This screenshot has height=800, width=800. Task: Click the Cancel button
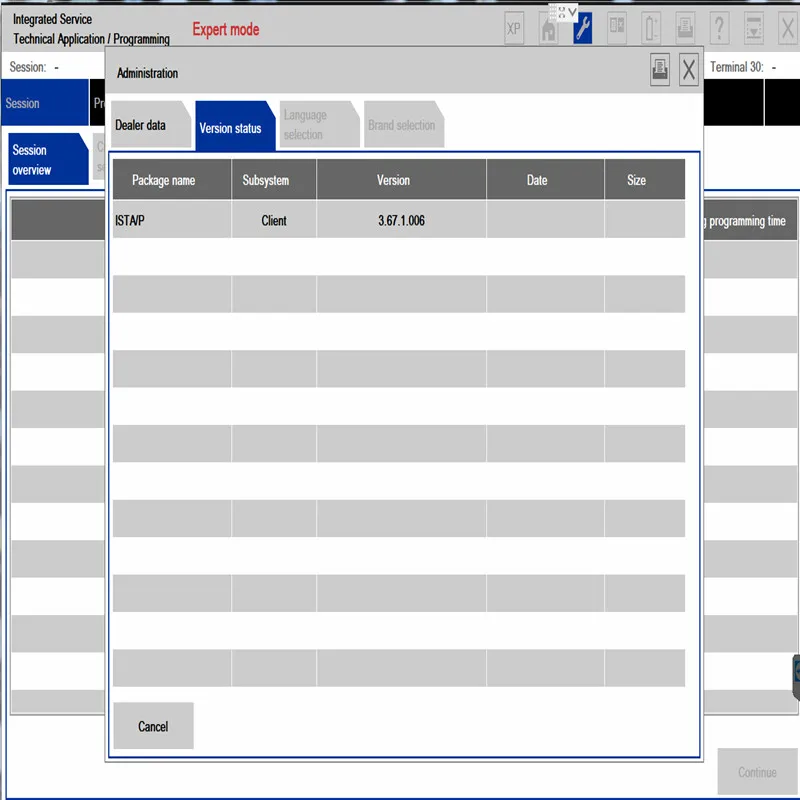[x=153, y=726]
